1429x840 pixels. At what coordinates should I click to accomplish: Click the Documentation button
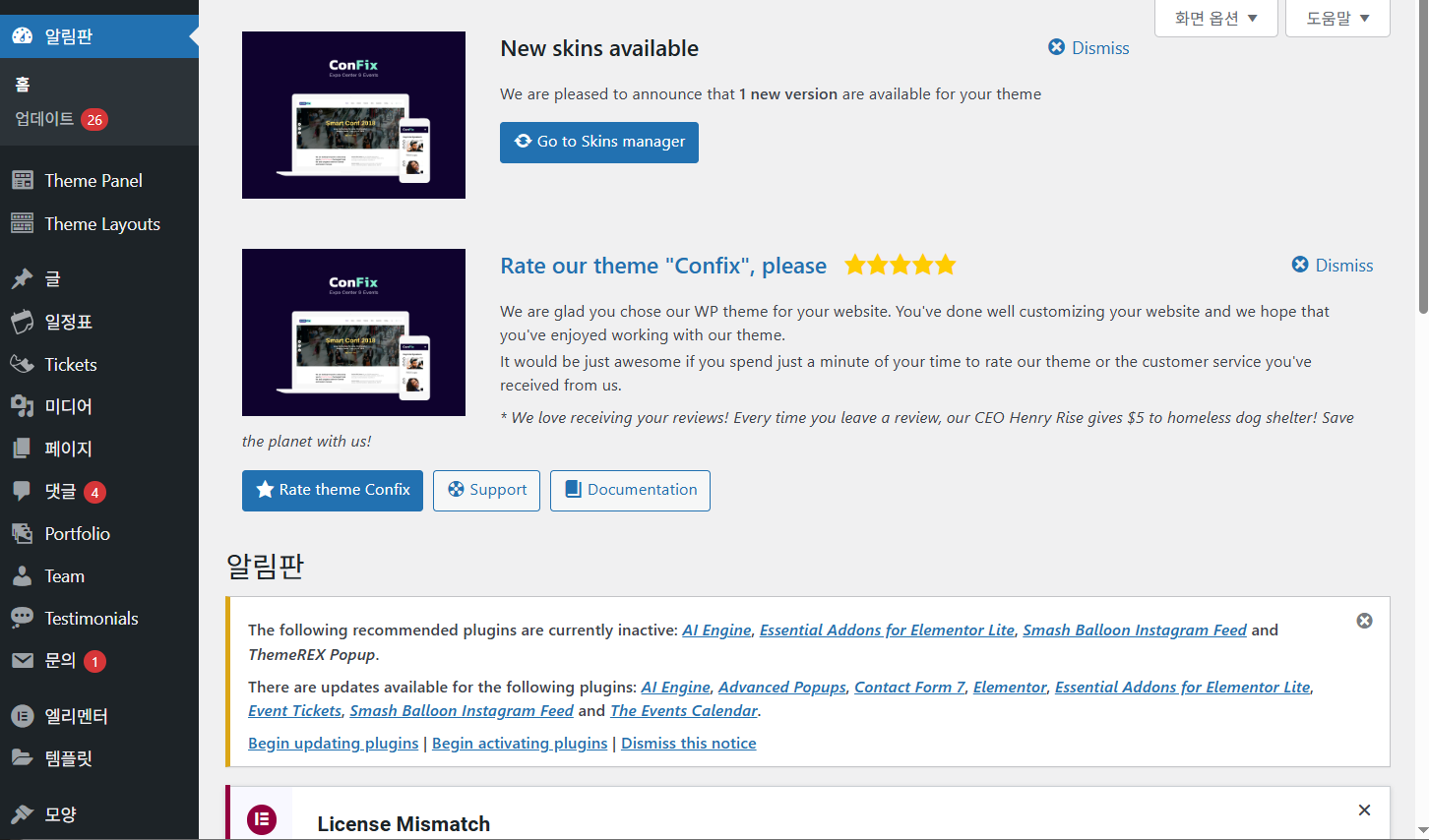[x=630, y=491]
